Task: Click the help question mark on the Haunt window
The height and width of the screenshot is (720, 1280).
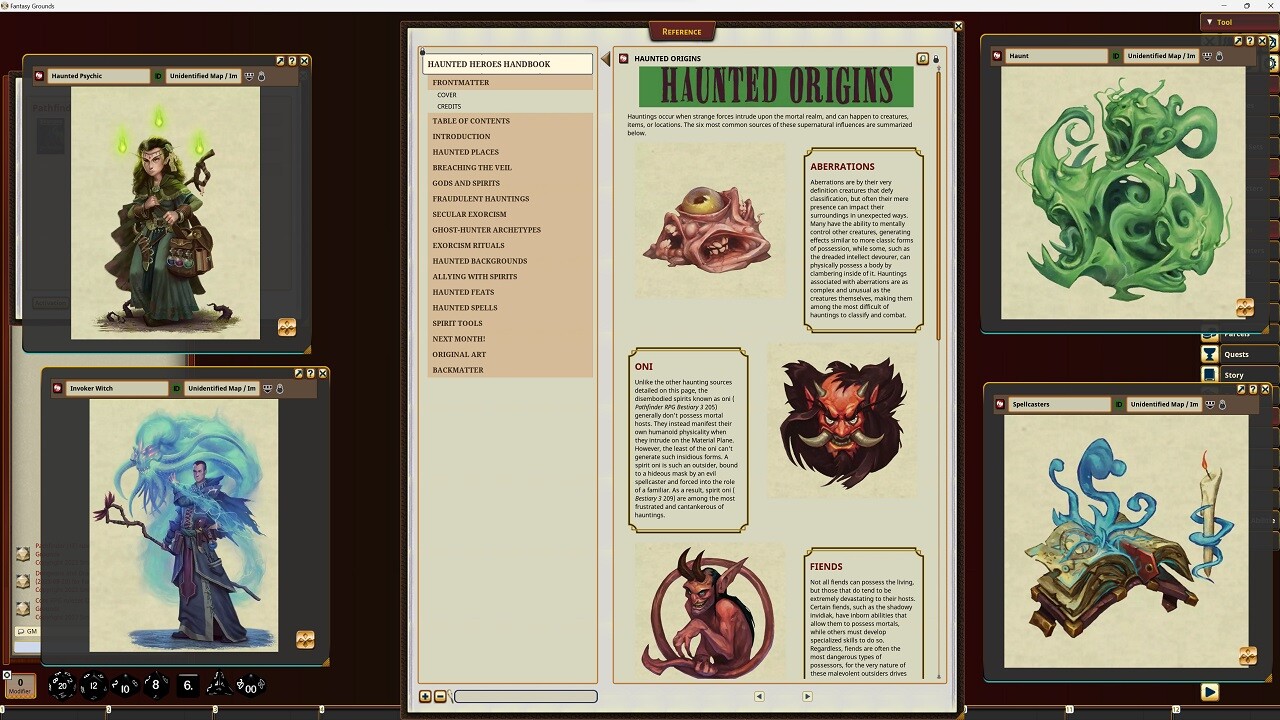Action: tap(1251, 40)
